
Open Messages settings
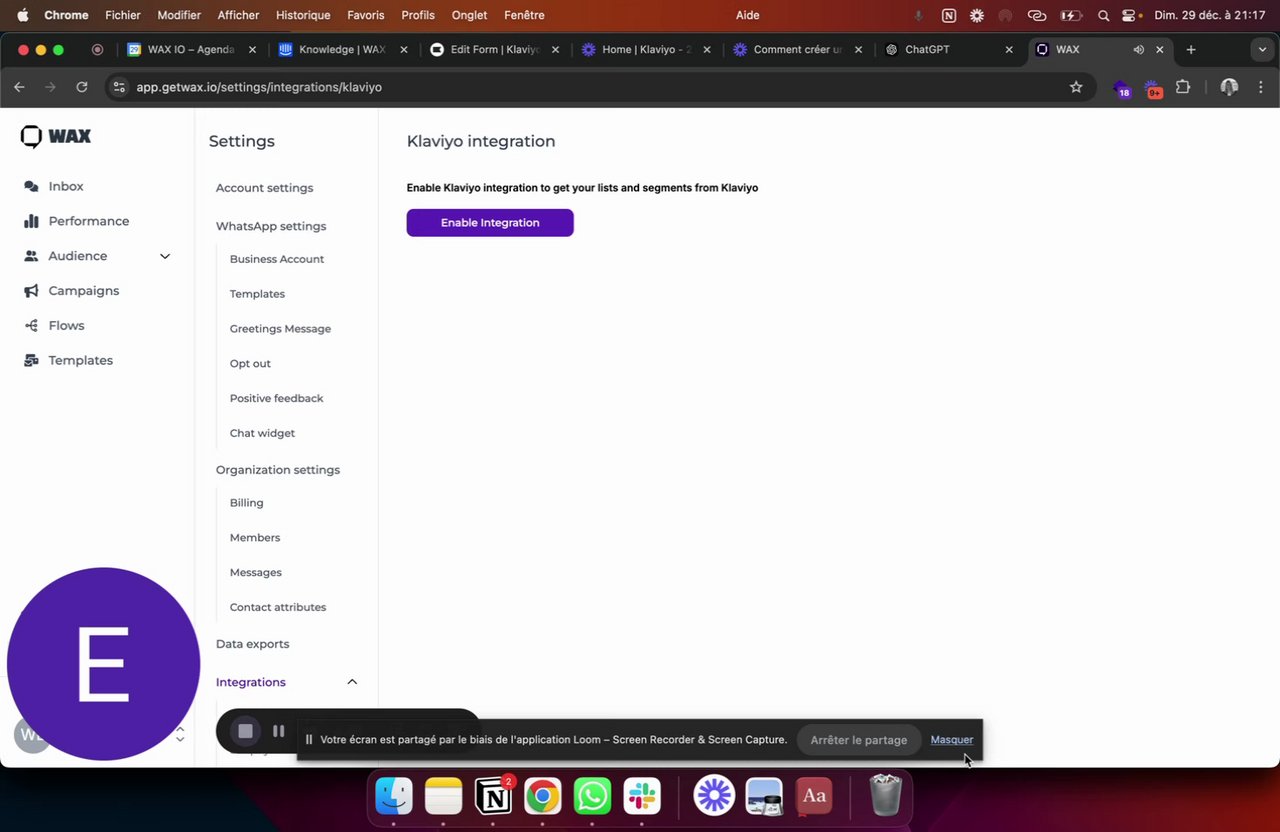[255, 573]
